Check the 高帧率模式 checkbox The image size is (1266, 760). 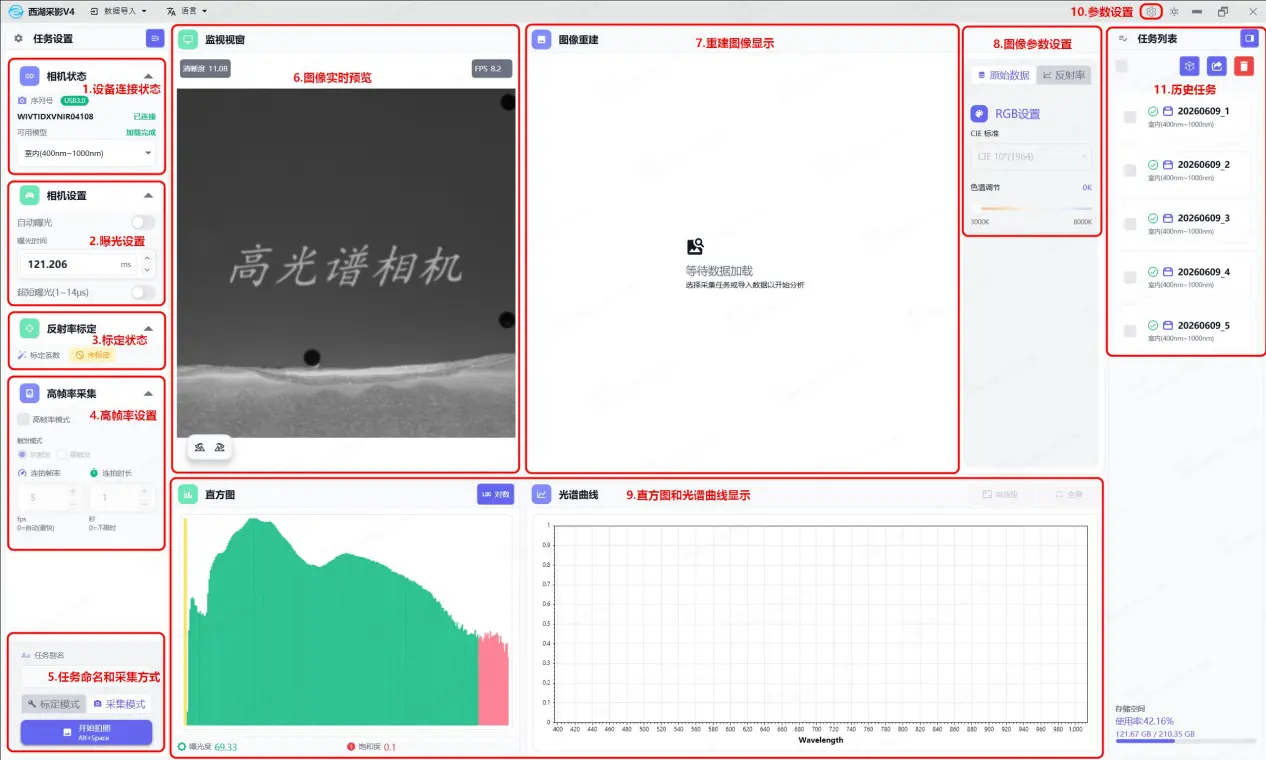click(x=24, y=420)
